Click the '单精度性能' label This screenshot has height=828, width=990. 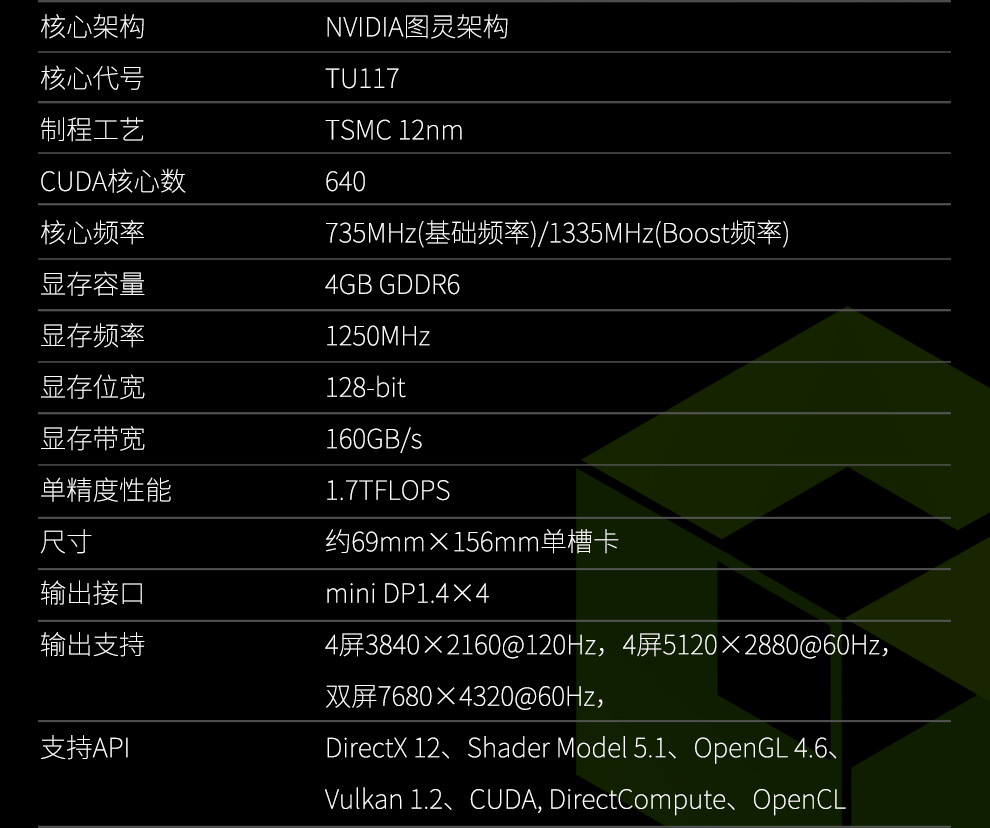[106, 491]
